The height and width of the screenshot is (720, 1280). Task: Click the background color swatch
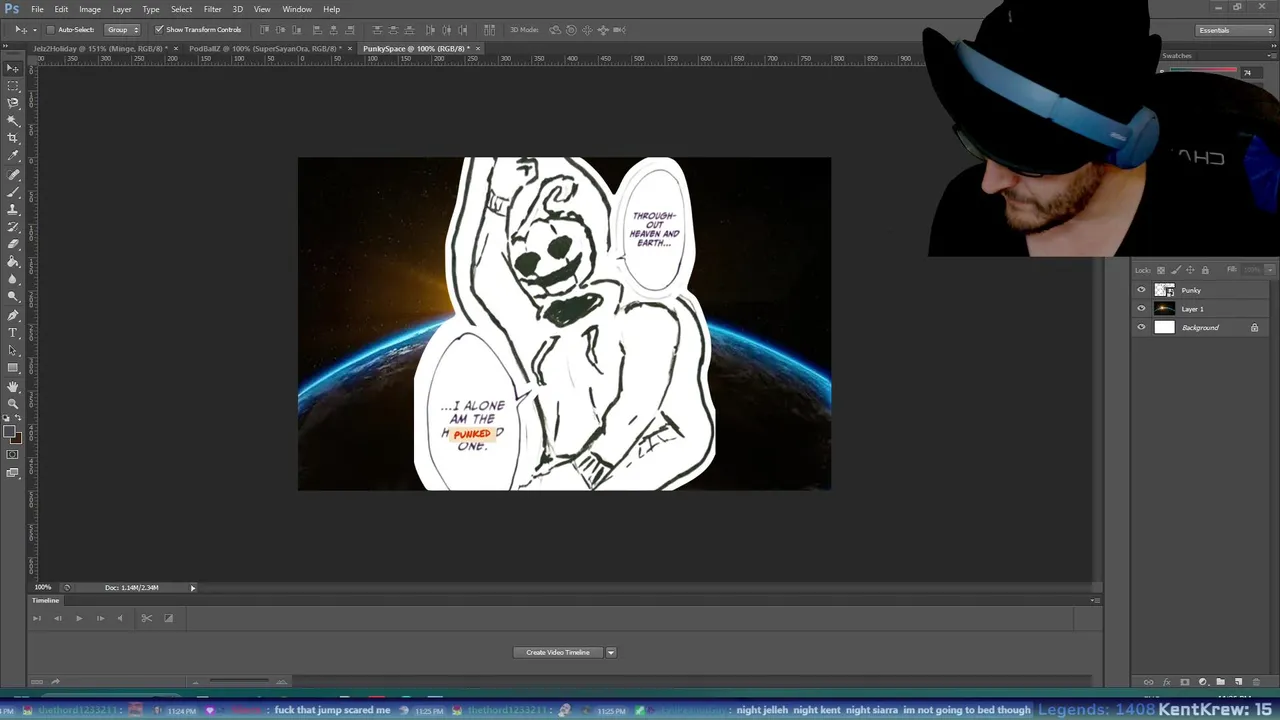pos(15,438)
